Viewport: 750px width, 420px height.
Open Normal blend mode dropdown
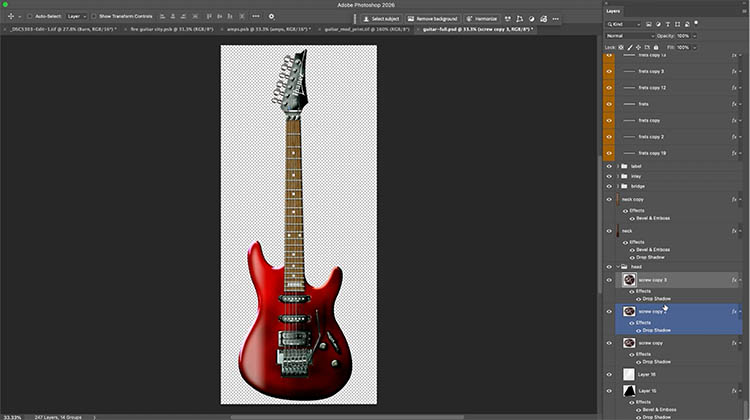coord(630,36)
